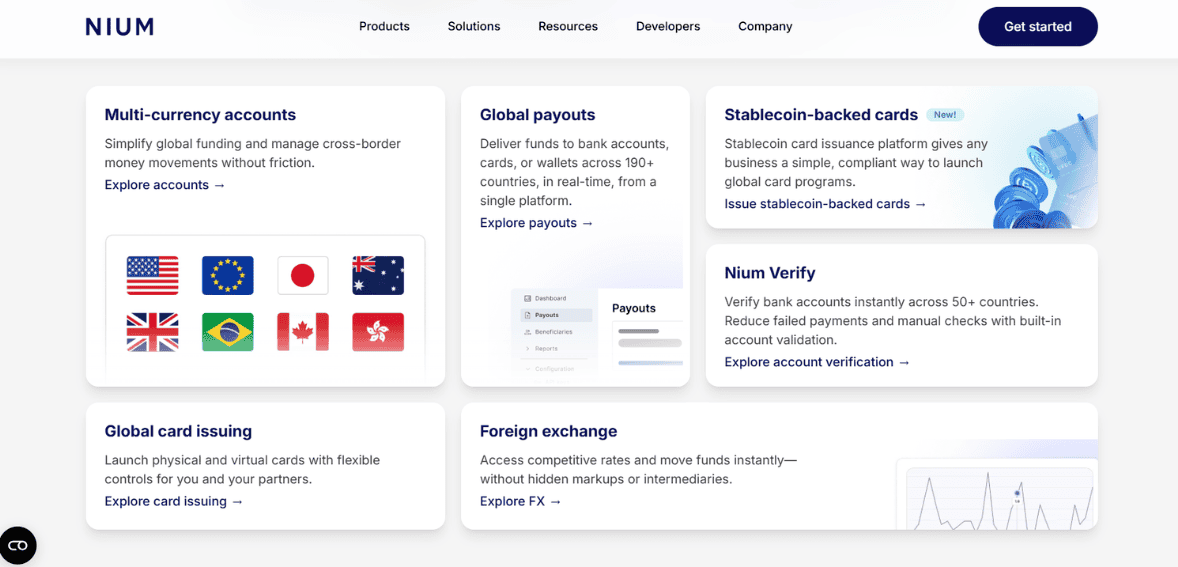Open the Resources menu

coord(568,26)
